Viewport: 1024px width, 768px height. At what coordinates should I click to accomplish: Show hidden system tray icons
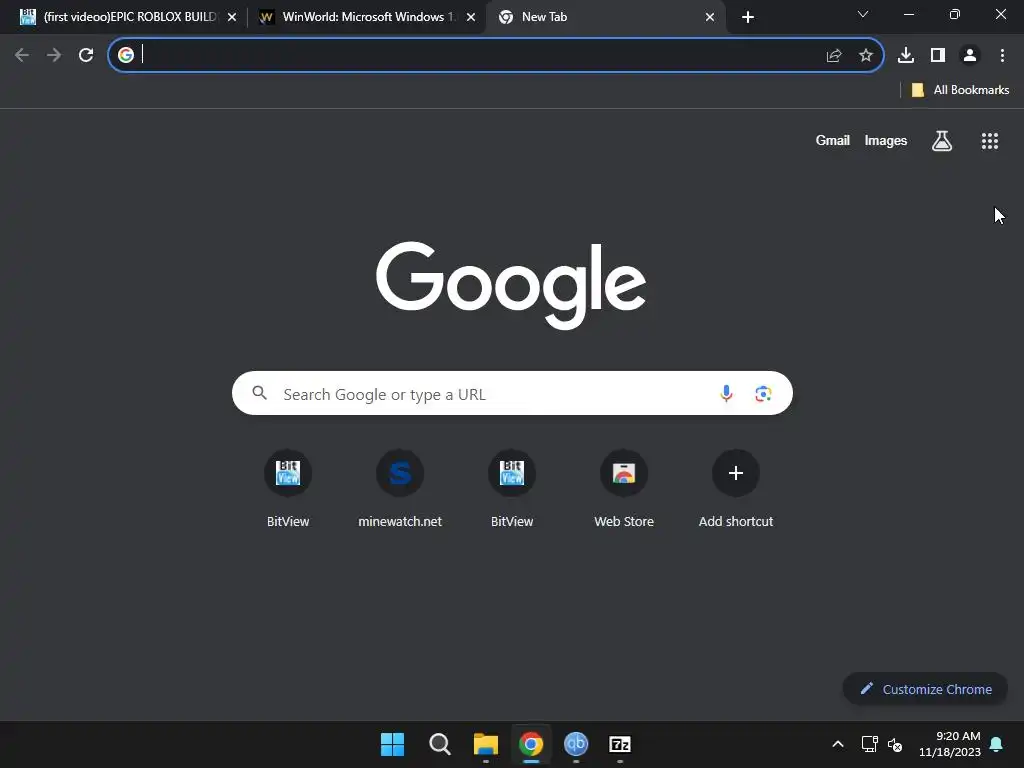click(838, 744)
